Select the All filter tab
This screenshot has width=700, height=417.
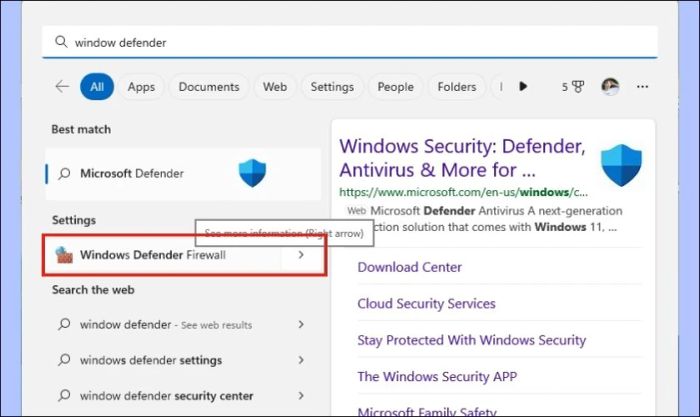tap(97, 87)
